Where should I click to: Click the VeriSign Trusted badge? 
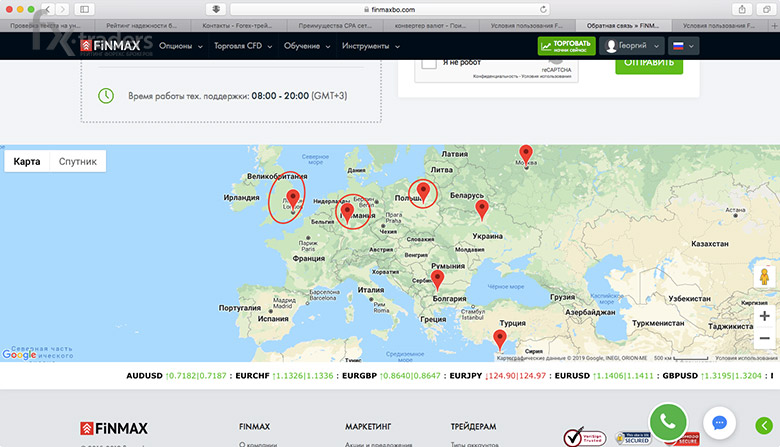(x=584, y=437)
